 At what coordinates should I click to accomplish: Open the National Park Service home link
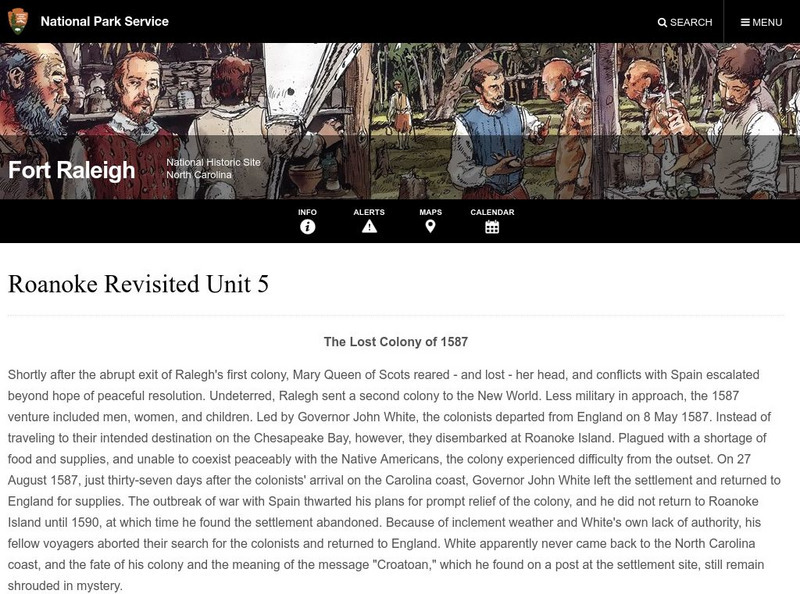click(105, 21)
